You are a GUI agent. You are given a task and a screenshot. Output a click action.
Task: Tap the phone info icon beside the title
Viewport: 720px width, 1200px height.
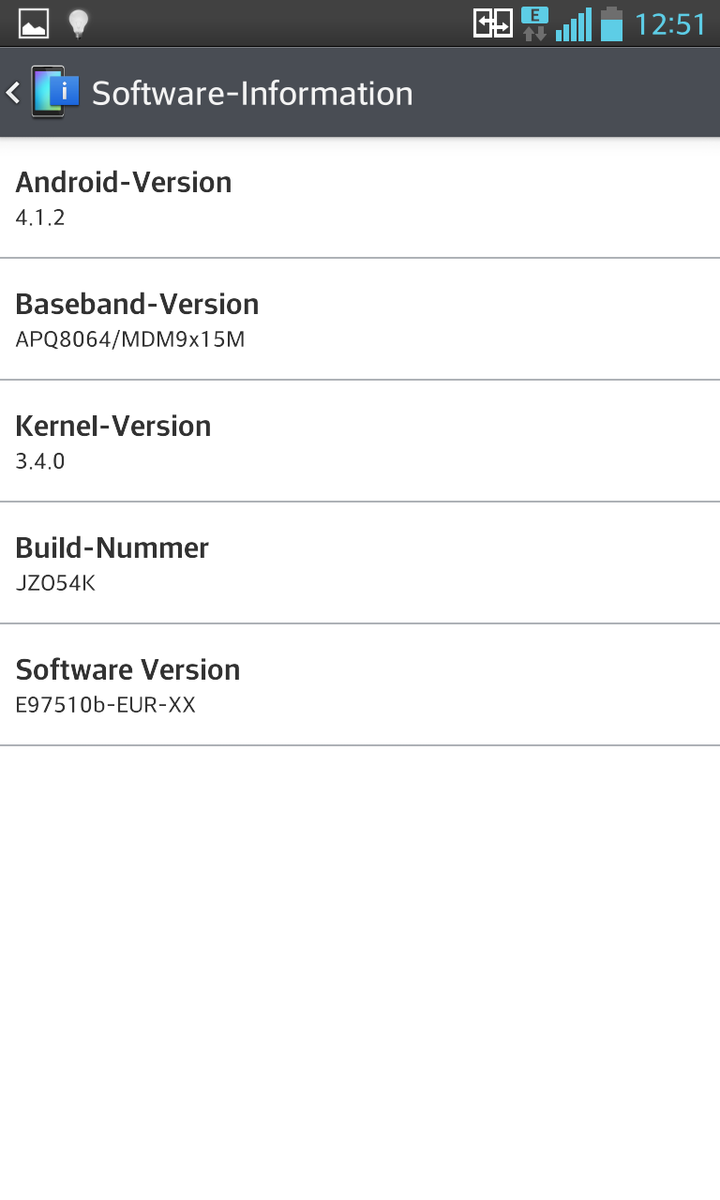coord(55,92)
